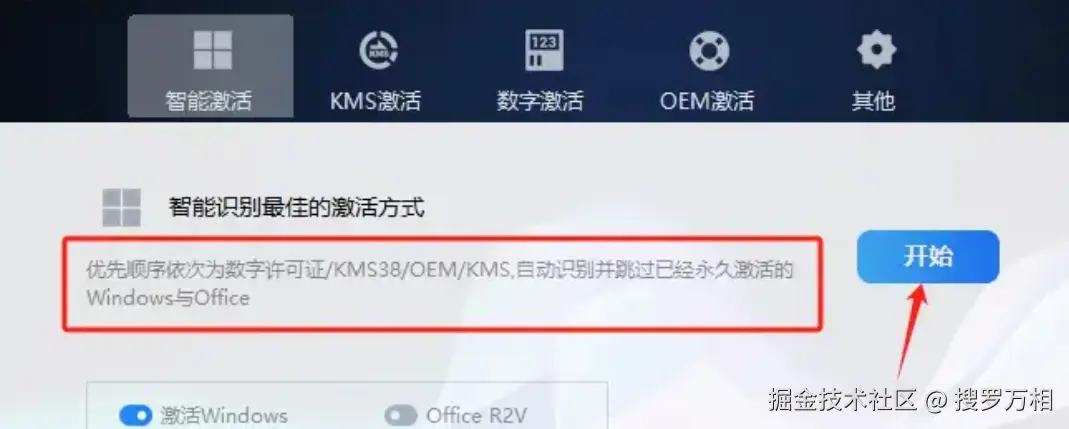Click the 智能识别最佳的激活方式 heading

pos(297,206)
